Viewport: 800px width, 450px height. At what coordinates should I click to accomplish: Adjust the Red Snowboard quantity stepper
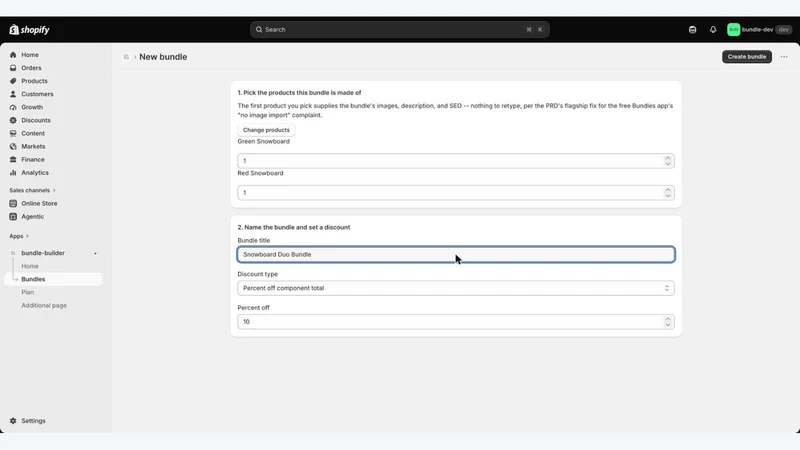click(x=667, y=192)
